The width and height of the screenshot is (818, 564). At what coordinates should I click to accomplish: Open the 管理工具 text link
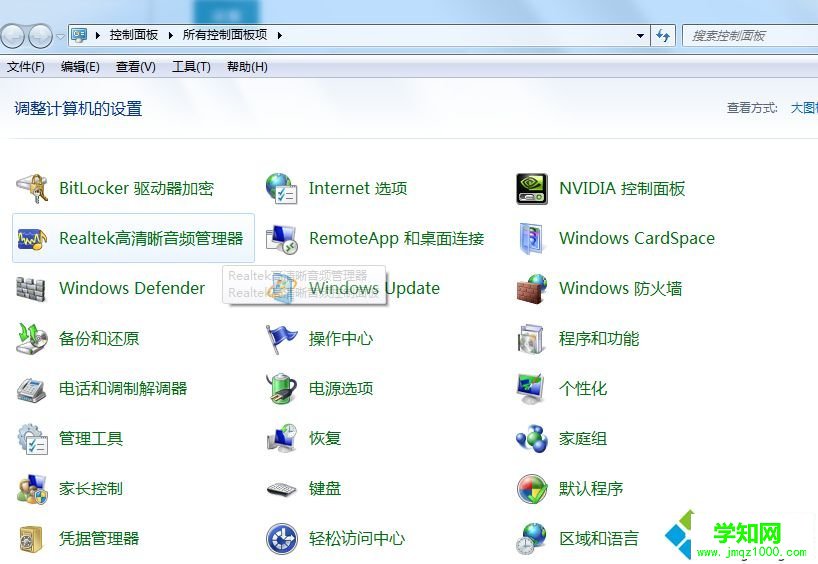[x=91, y=439]
